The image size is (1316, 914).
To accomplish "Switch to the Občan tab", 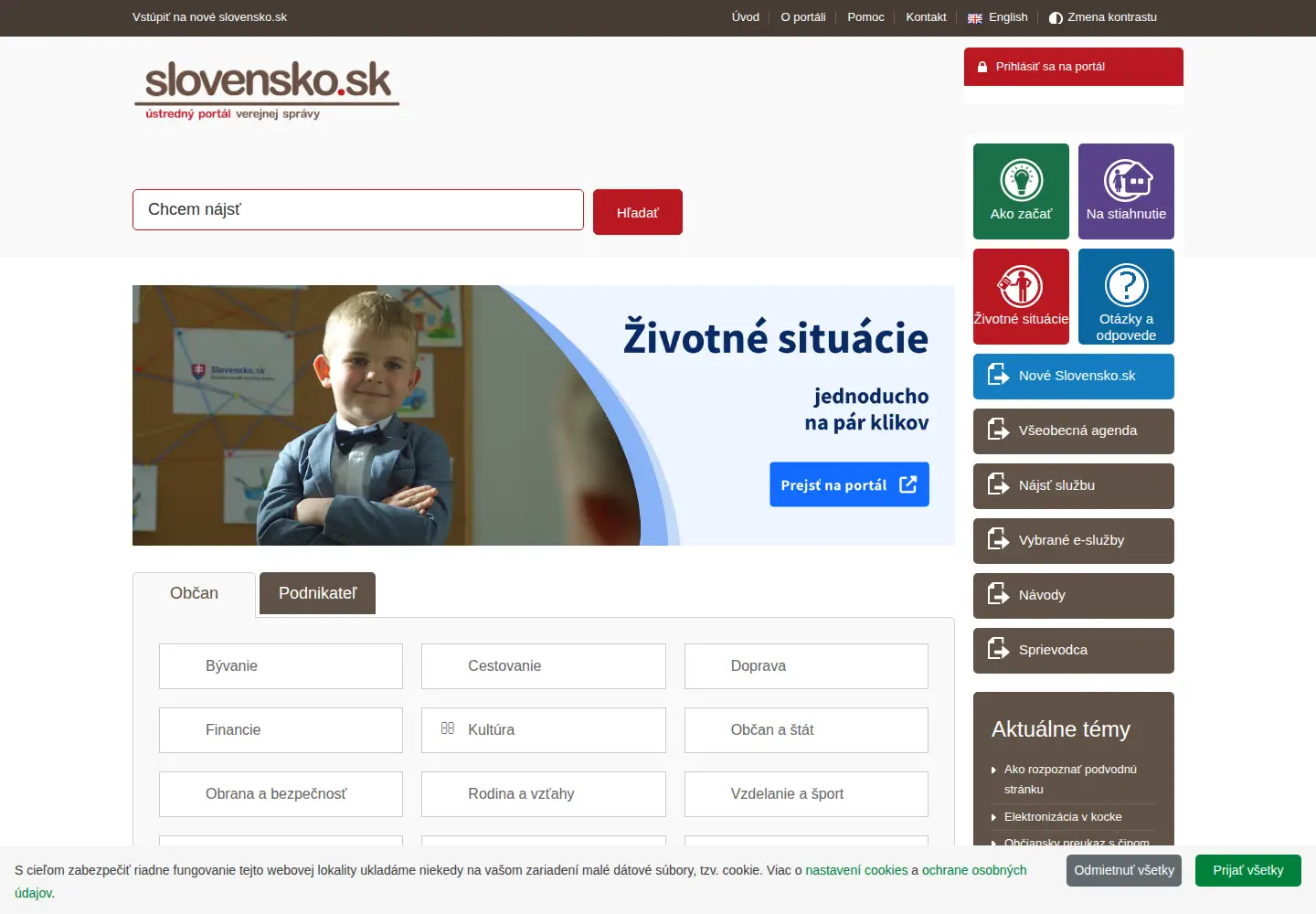I will tap(194, 594).
